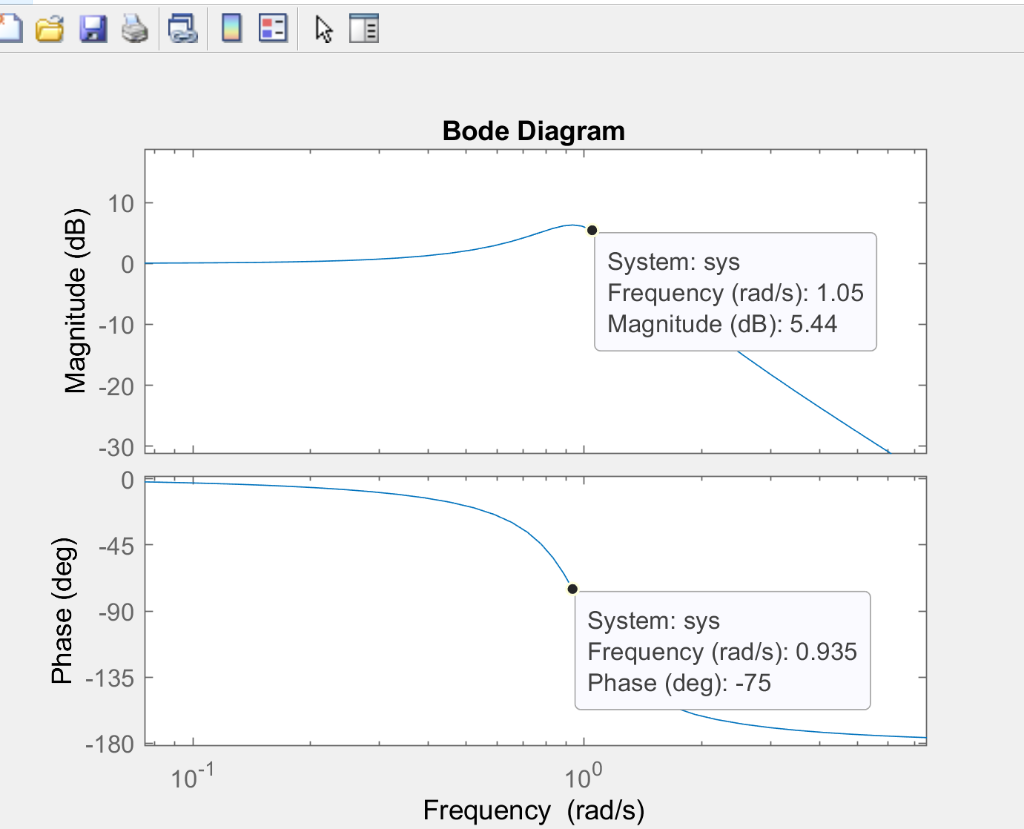
Task: Create a new figure via New icon
Action: [x=10, y=27]
